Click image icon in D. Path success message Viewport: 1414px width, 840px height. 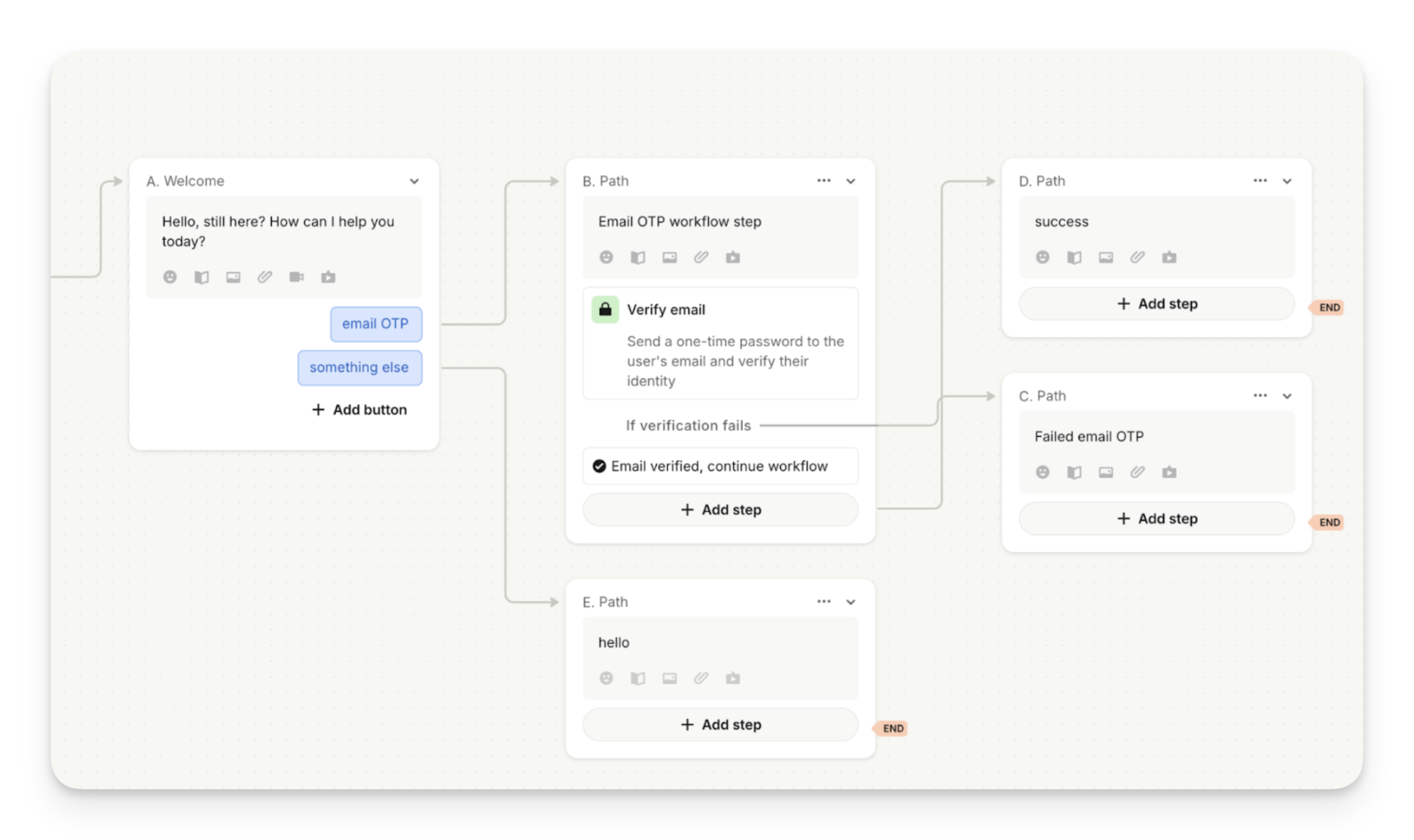pos(1105,257)
